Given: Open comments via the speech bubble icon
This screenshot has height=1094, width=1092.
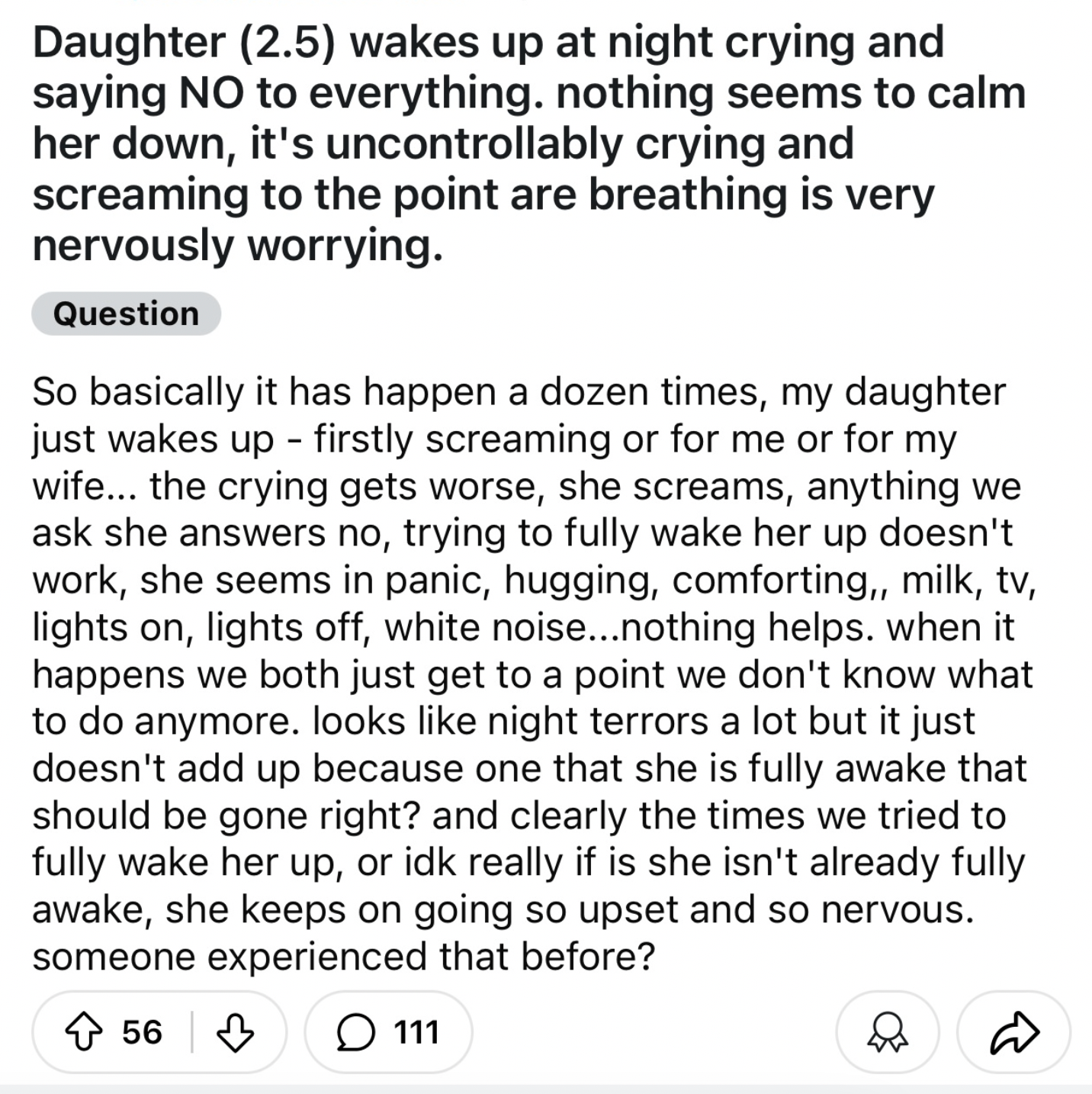Looking at the screenshot, I should [x=355, y=1033].
